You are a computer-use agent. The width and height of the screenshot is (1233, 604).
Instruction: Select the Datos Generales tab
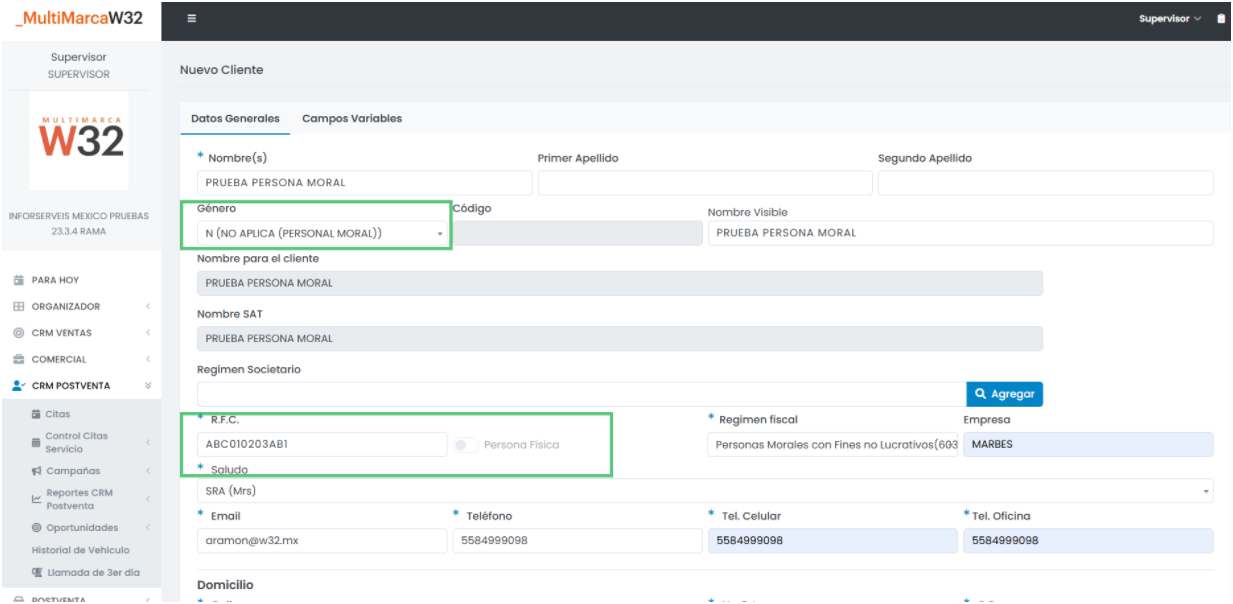(x=235, y=118)
